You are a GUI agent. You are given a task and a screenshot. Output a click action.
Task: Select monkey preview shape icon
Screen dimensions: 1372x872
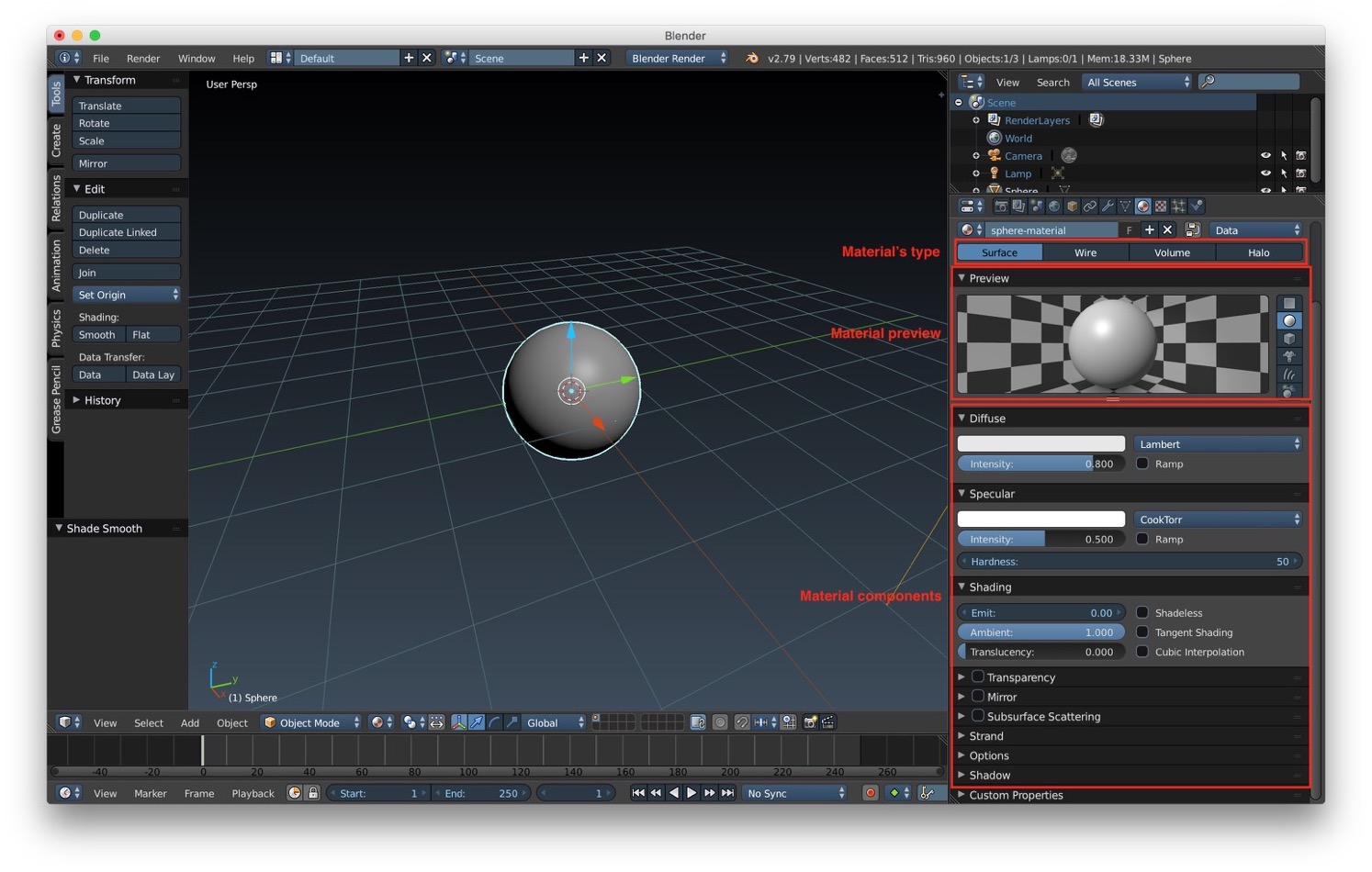[x=1289, y=356]
